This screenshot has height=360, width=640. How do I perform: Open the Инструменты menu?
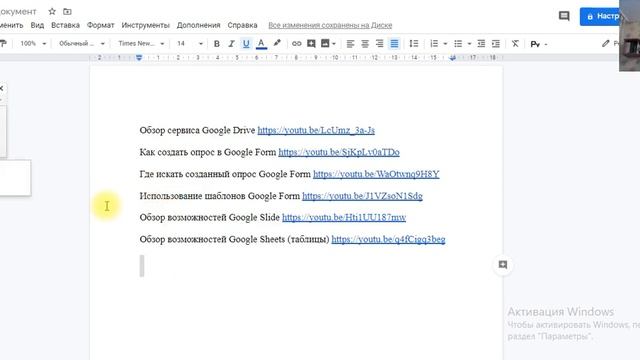coord(145,25)
